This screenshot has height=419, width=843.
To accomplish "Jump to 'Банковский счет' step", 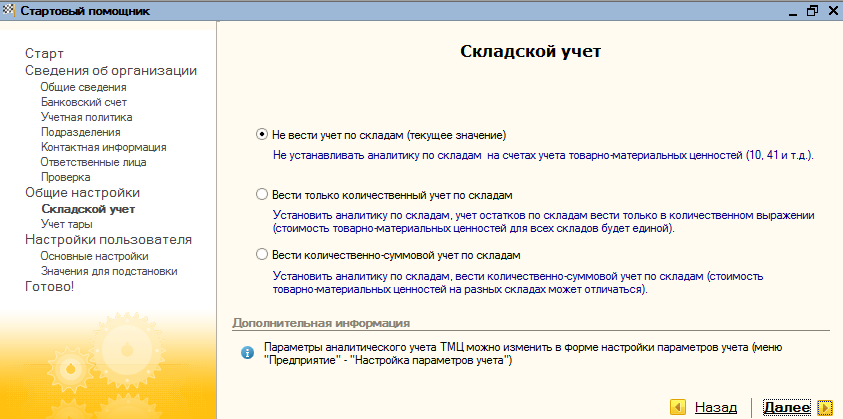I will 84,102.
